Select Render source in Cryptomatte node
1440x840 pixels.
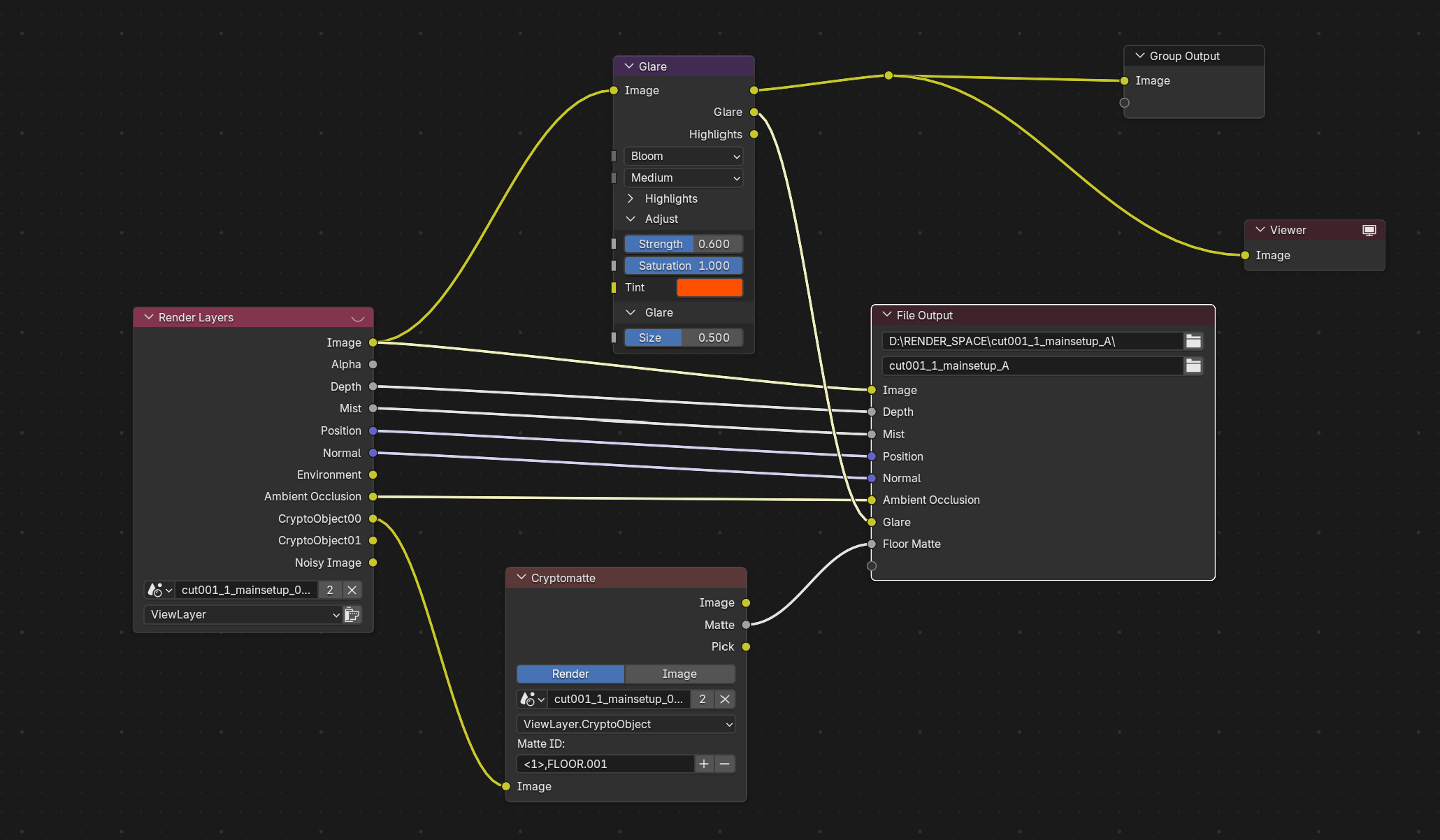pyautogui.click(x=570, y=674)
